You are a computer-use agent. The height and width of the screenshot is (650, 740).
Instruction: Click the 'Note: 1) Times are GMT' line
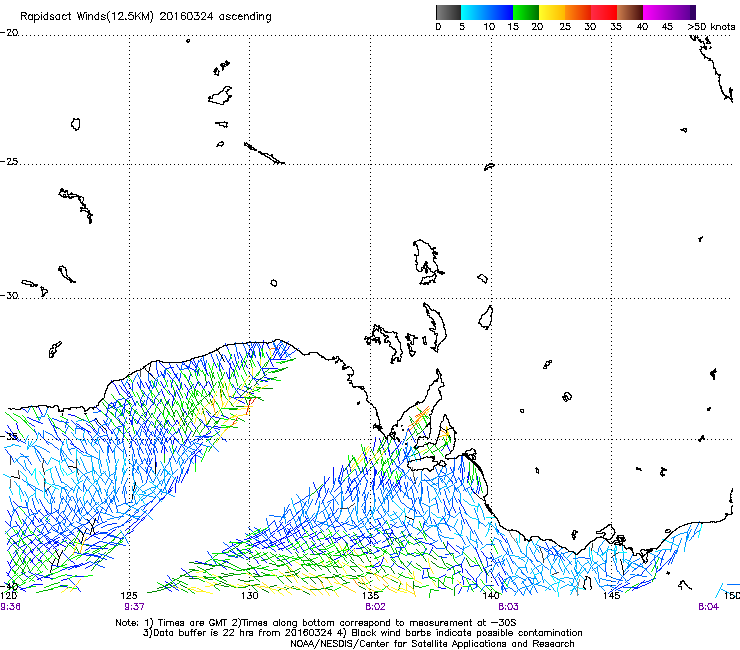tap(316, 623)
